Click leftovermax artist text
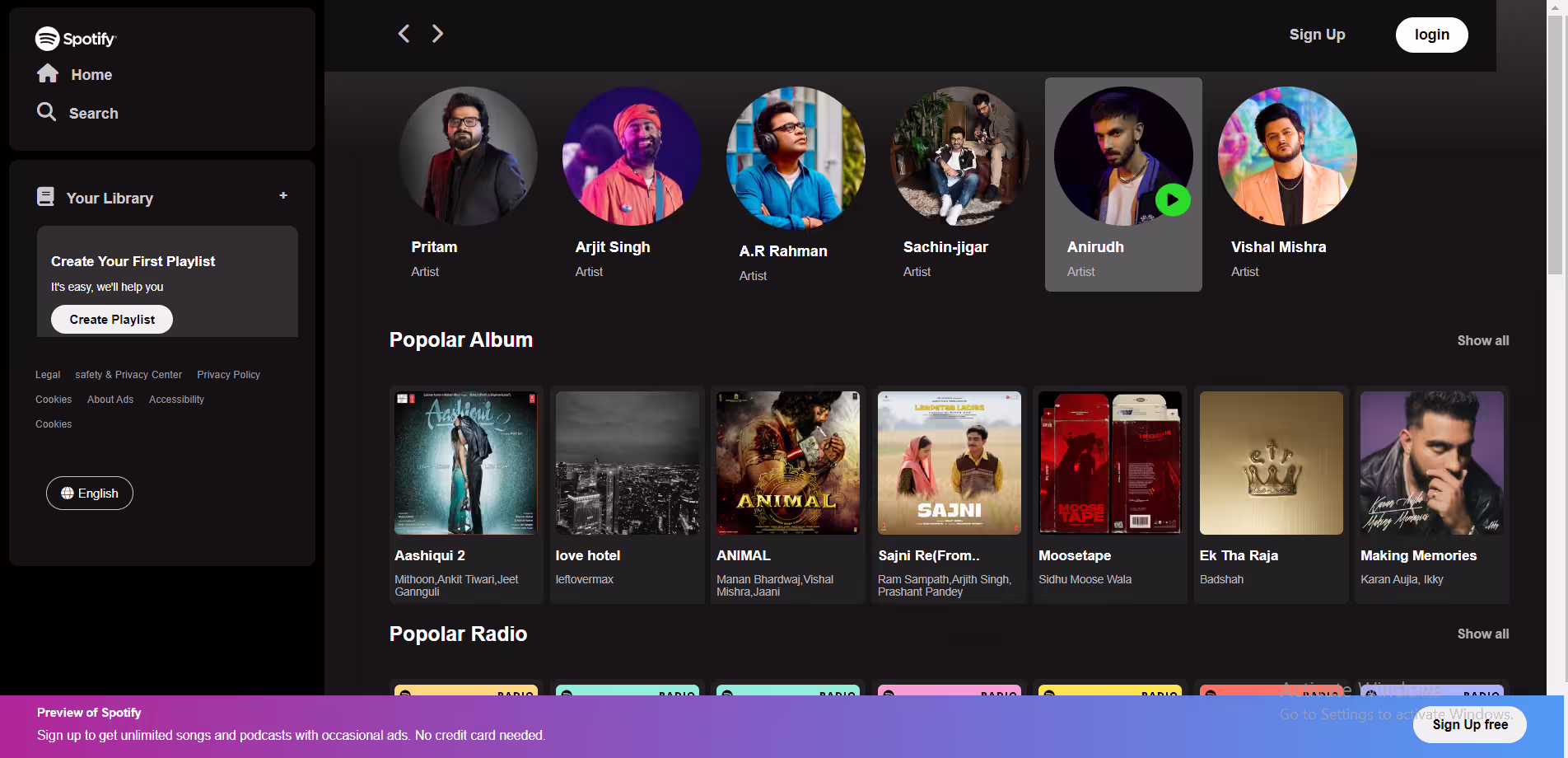The height and width of the screenshot is (758, 1568). [x=585, y=580]
